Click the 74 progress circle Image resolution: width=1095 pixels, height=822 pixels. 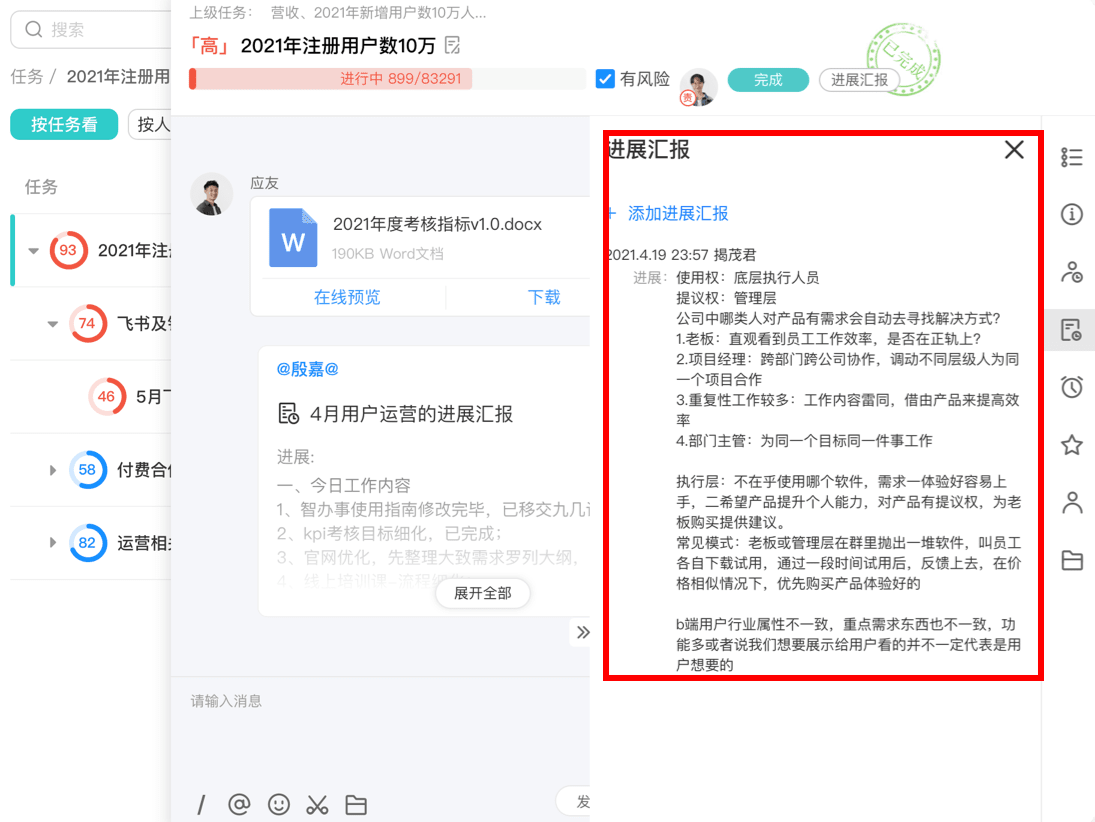pos(87,323)
